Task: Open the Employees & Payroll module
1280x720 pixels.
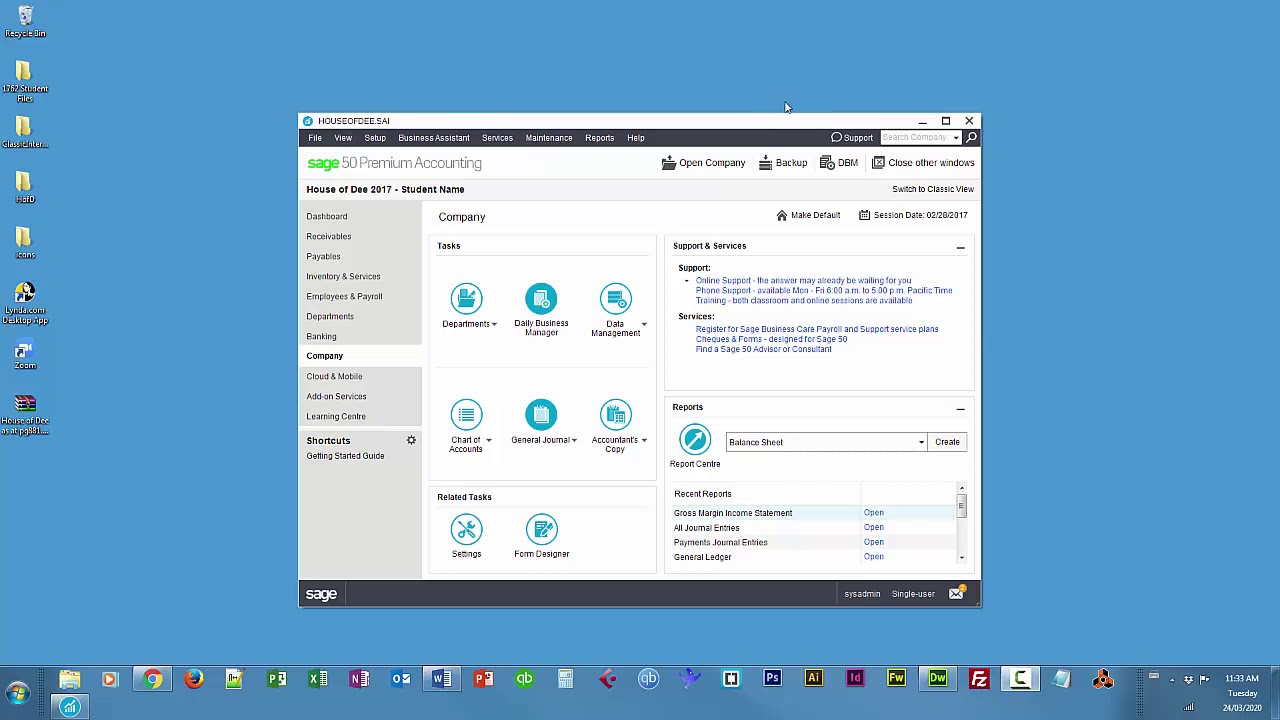Action: coord(344,296)
